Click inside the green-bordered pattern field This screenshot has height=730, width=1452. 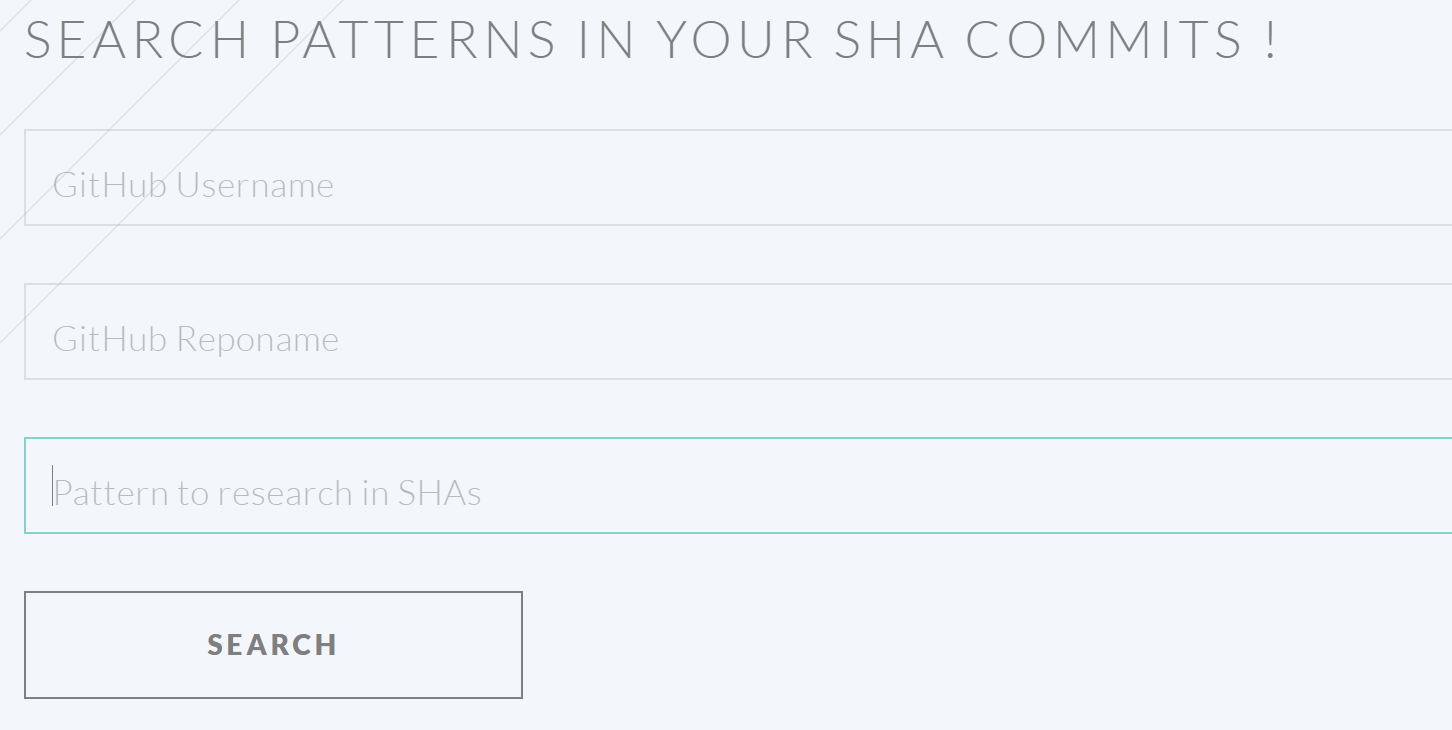pyautogui.click(x=738, y=486)
